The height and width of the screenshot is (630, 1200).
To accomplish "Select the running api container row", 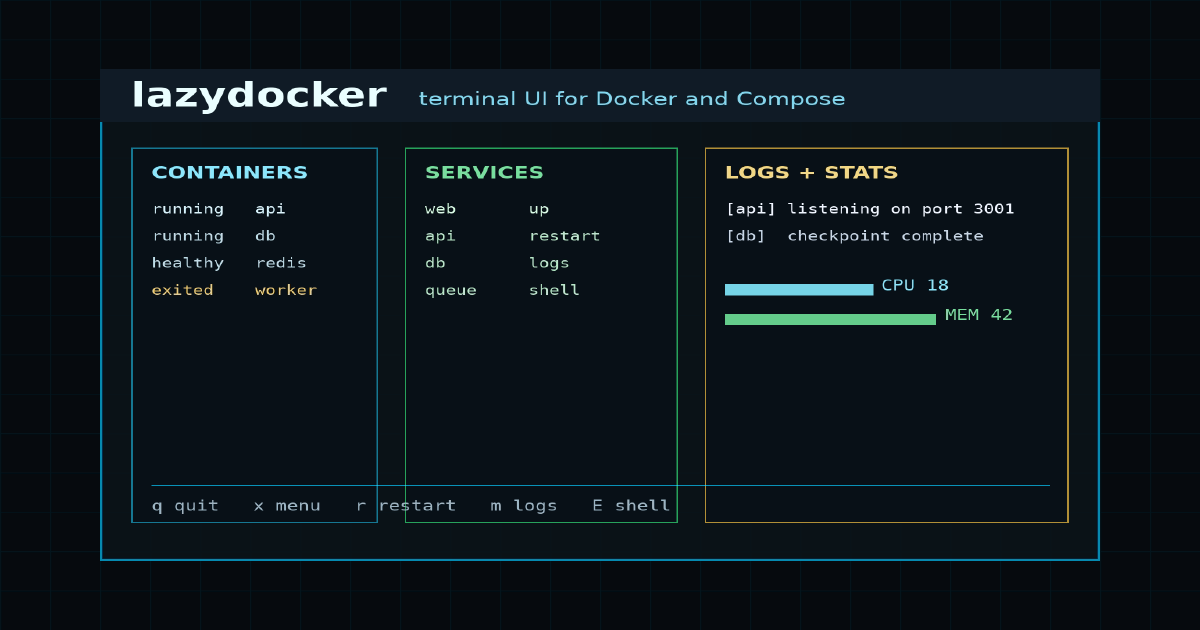I will point(219,209).
